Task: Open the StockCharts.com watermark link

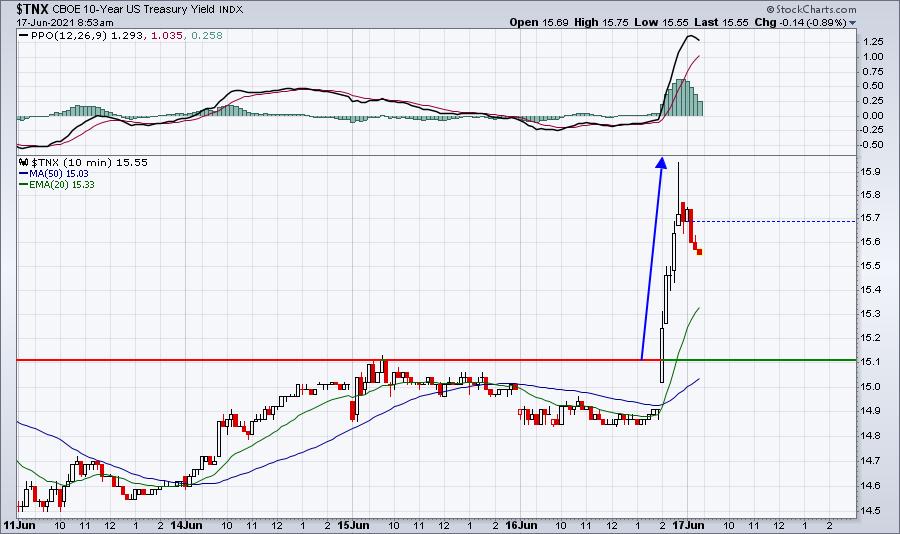Action: (x=841, y=8)
